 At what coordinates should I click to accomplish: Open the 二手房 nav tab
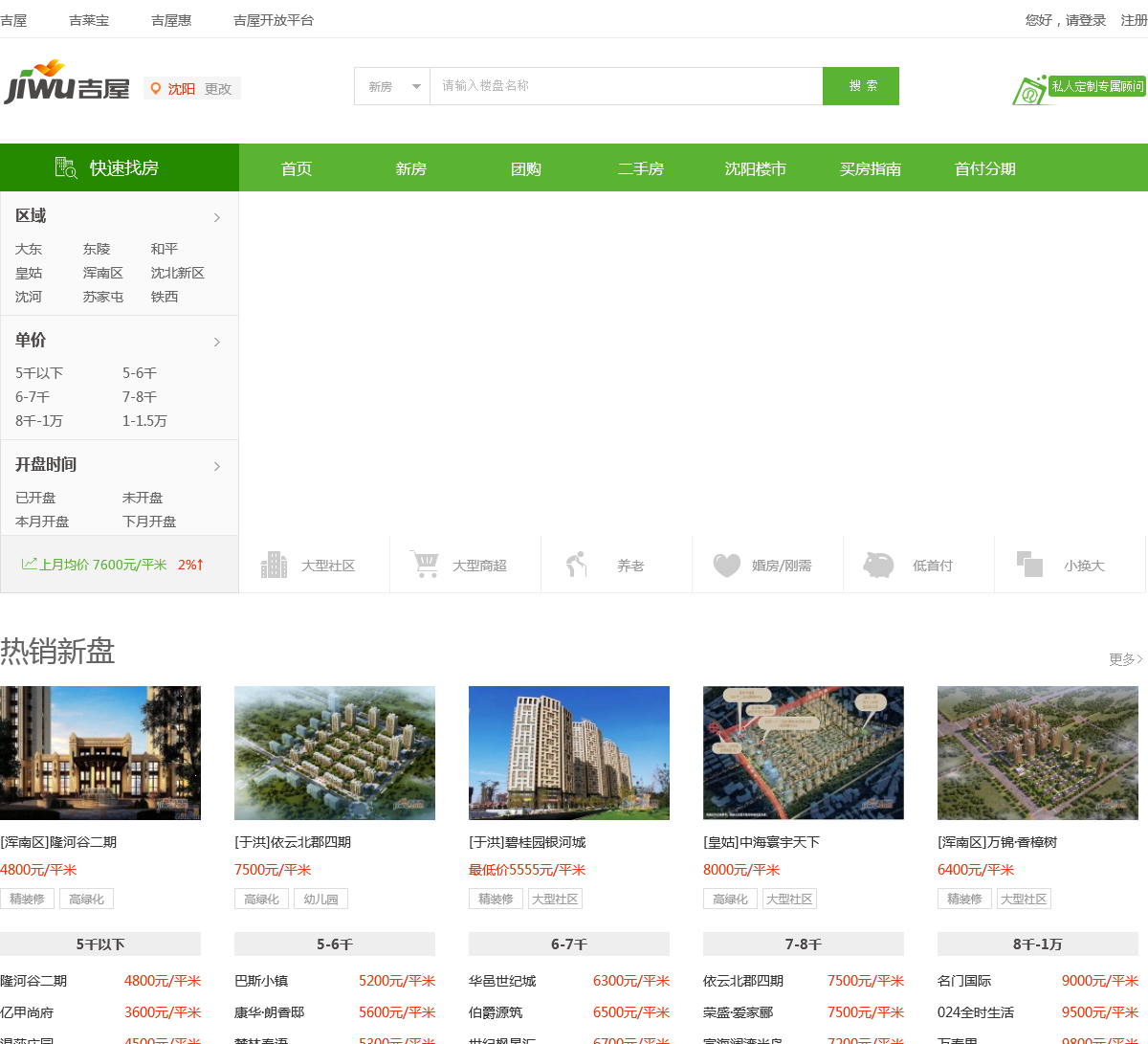pyautogui.click(x=641, y=168)
